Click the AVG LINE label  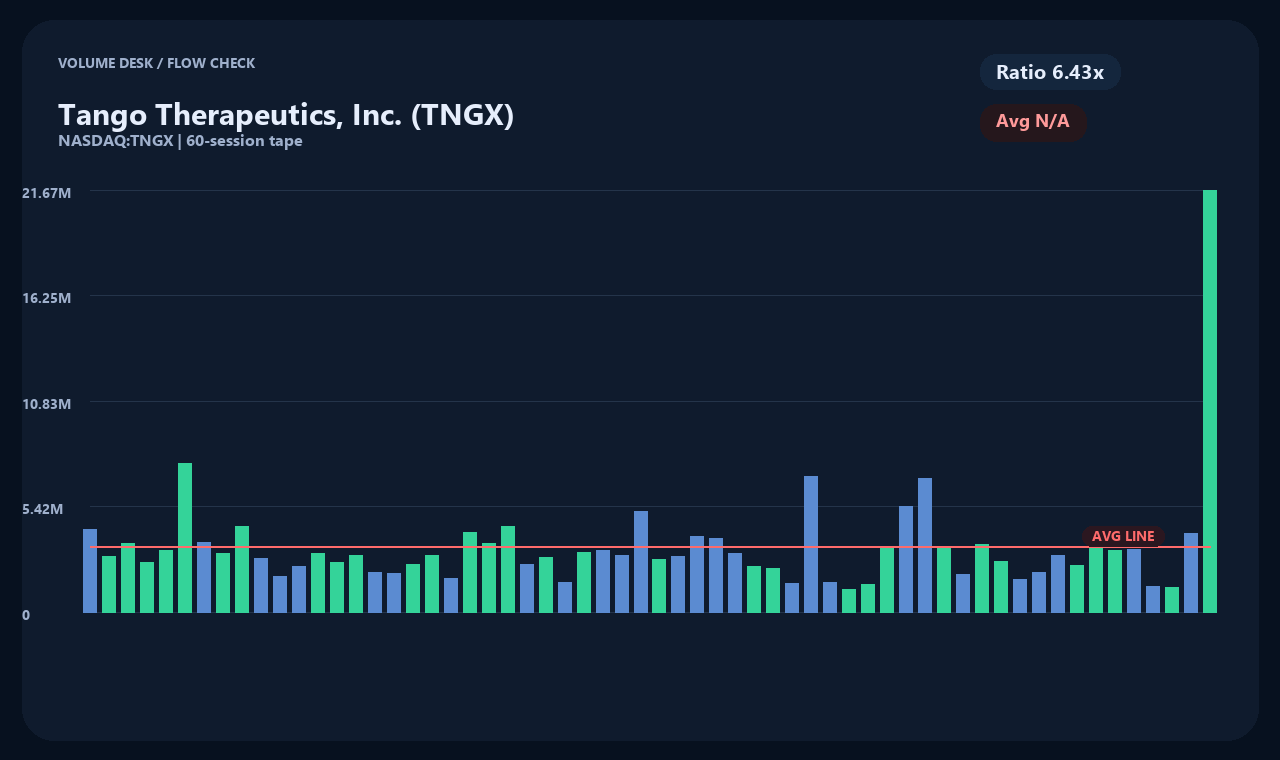[1123, 537]
